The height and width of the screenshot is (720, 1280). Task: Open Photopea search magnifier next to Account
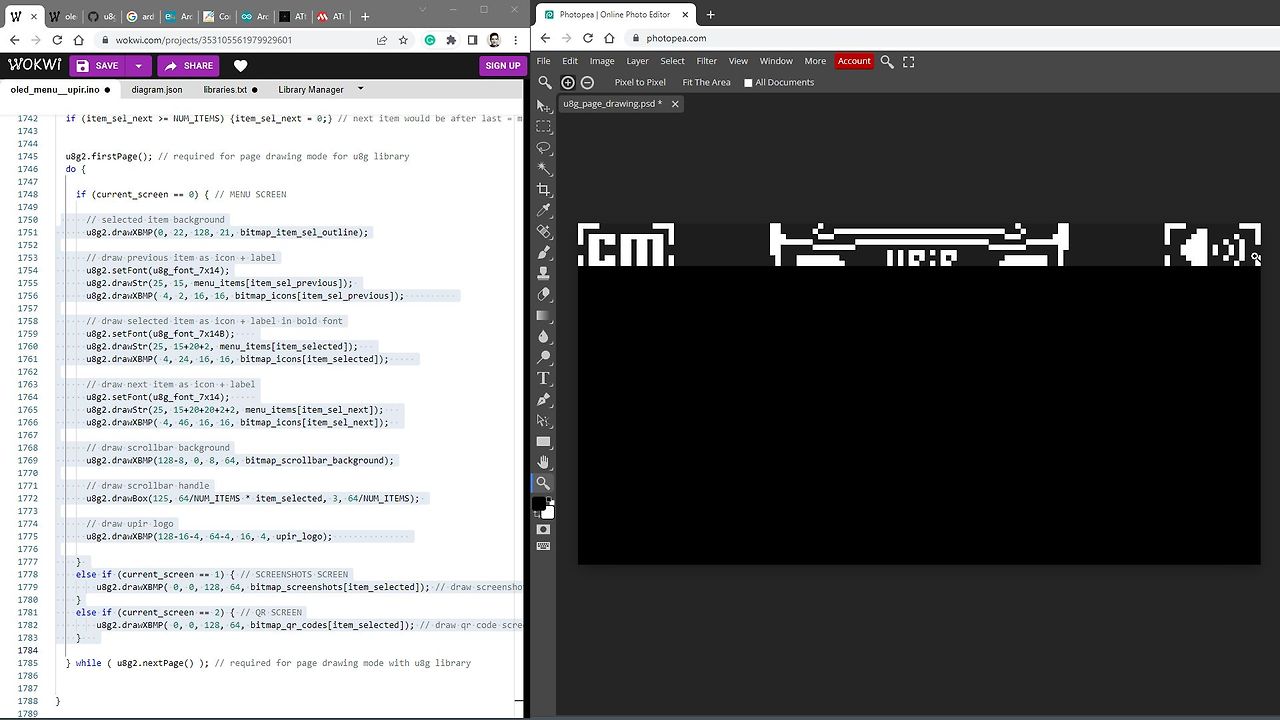tap(887, 61)
